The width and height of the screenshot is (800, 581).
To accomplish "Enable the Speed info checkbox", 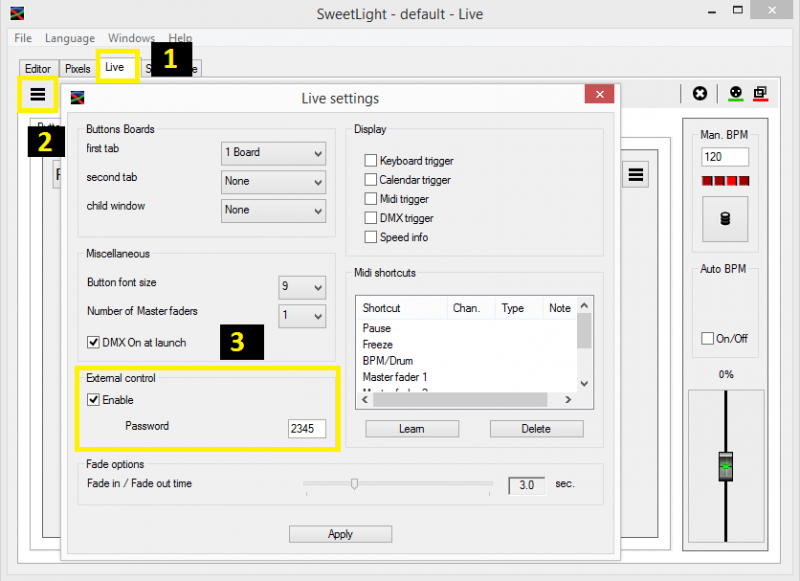I will (x=371, y=237).
